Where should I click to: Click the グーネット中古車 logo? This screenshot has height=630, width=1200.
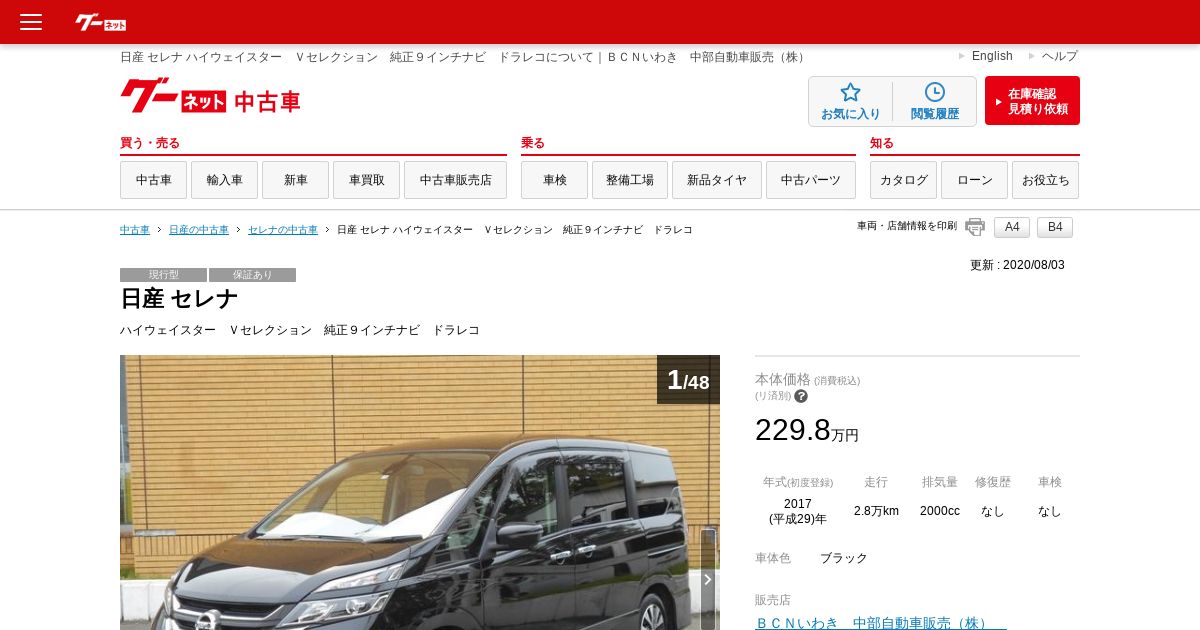(x=210, y=97)
